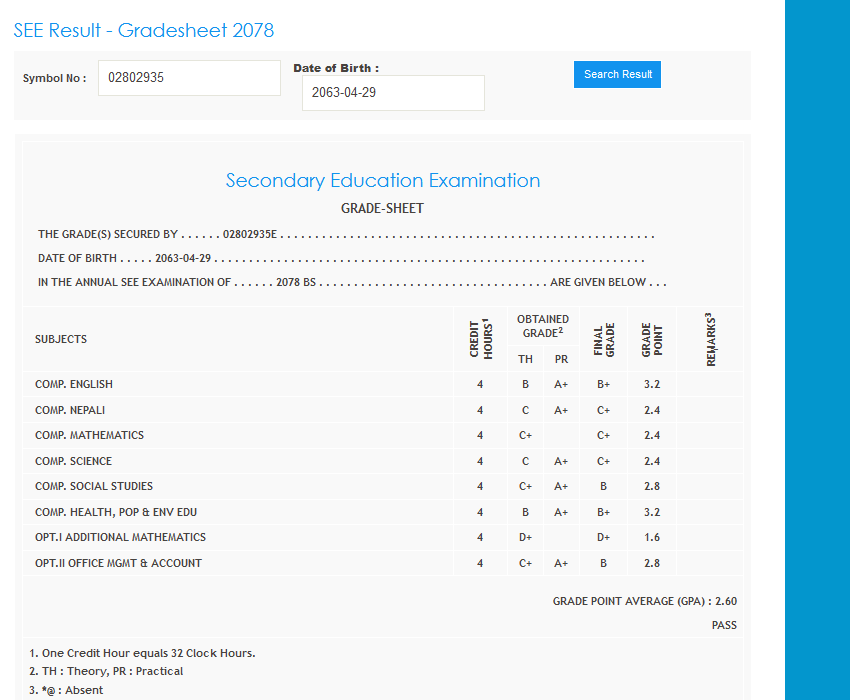
Task: Click OPT.II OFFICE MGMT & ACCOUNT subject
Action: click(118, 563)
